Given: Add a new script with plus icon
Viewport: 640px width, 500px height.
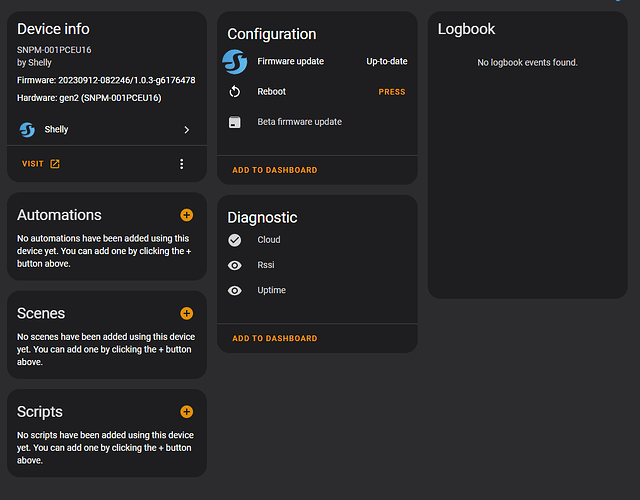Looking at the screenshot, I should pos(186,412).
